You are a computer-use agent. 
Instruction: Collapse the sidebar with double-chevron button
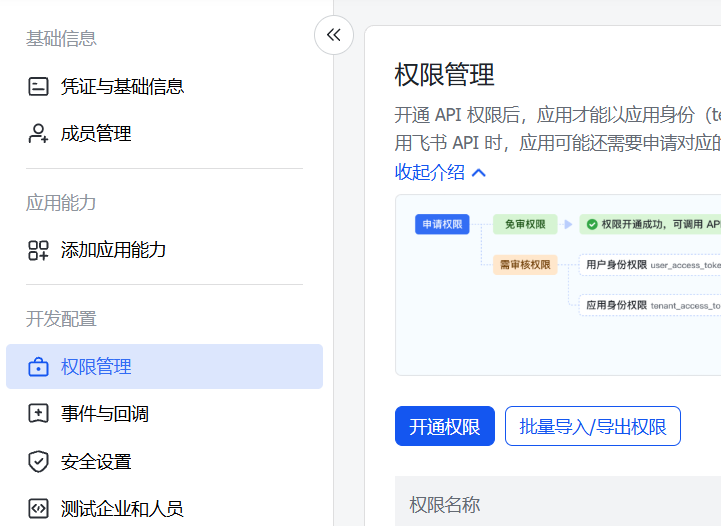334,35
